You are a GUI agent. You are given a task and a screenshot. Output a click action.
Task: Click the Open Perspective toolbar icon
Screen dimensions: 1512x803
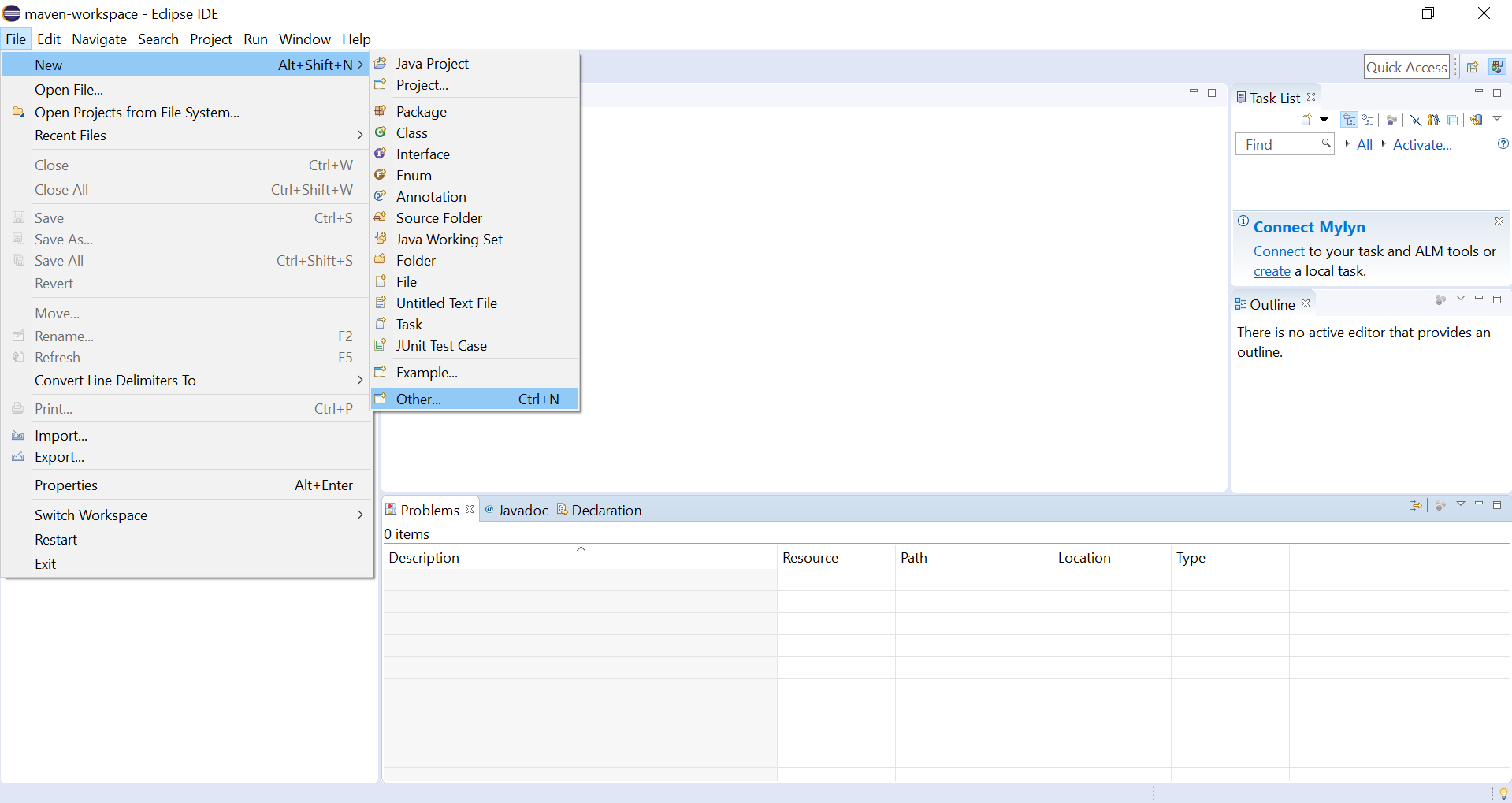[1473, 66]
